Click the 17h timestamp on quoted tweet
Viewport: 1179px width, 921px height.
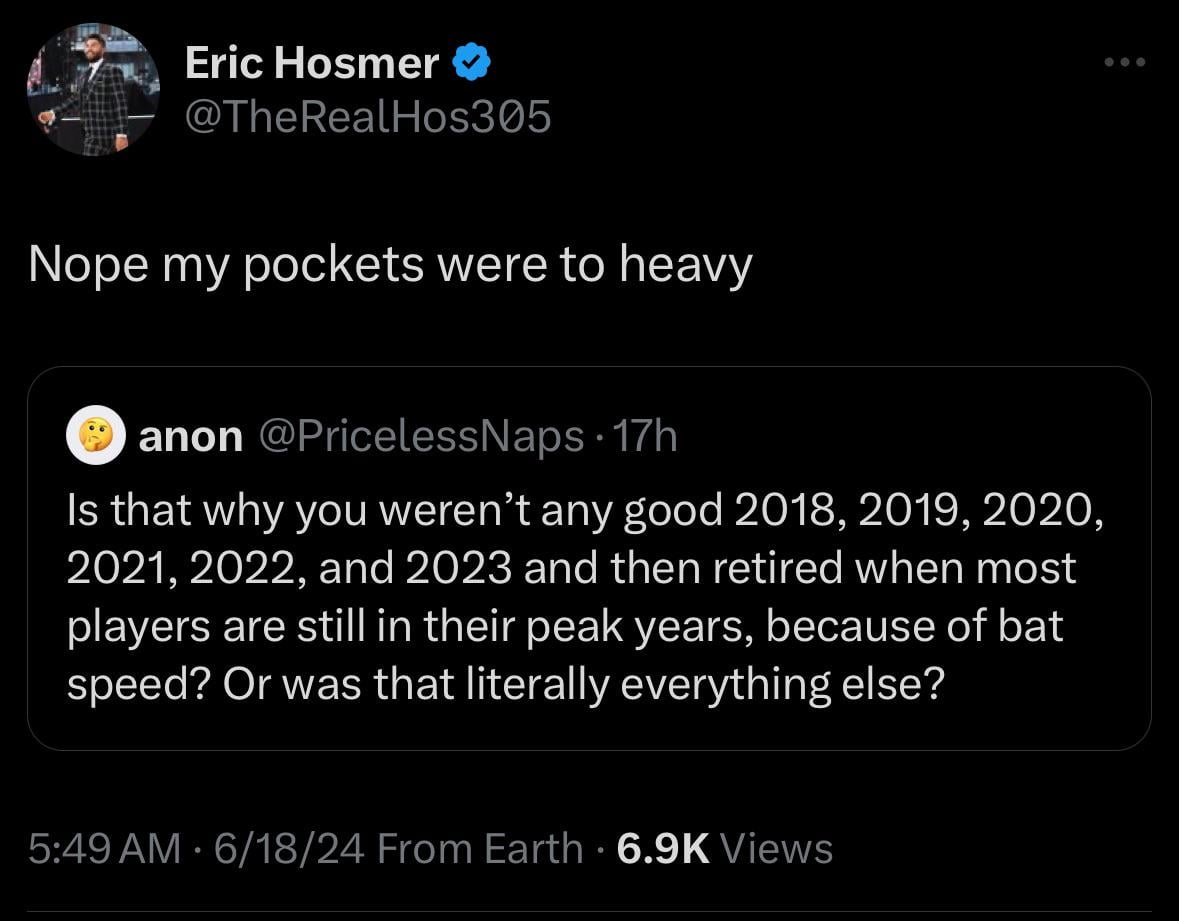pos(645,436)
